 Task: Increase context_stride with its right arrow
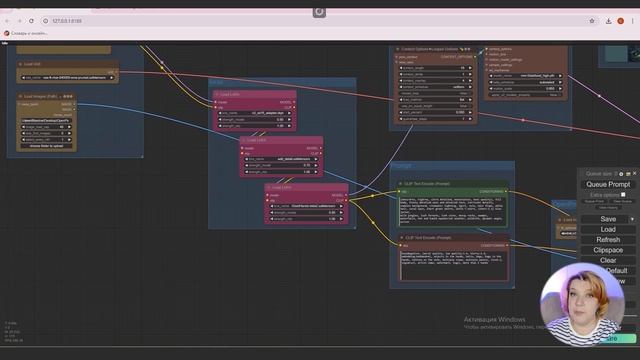(x=470, y=74)
